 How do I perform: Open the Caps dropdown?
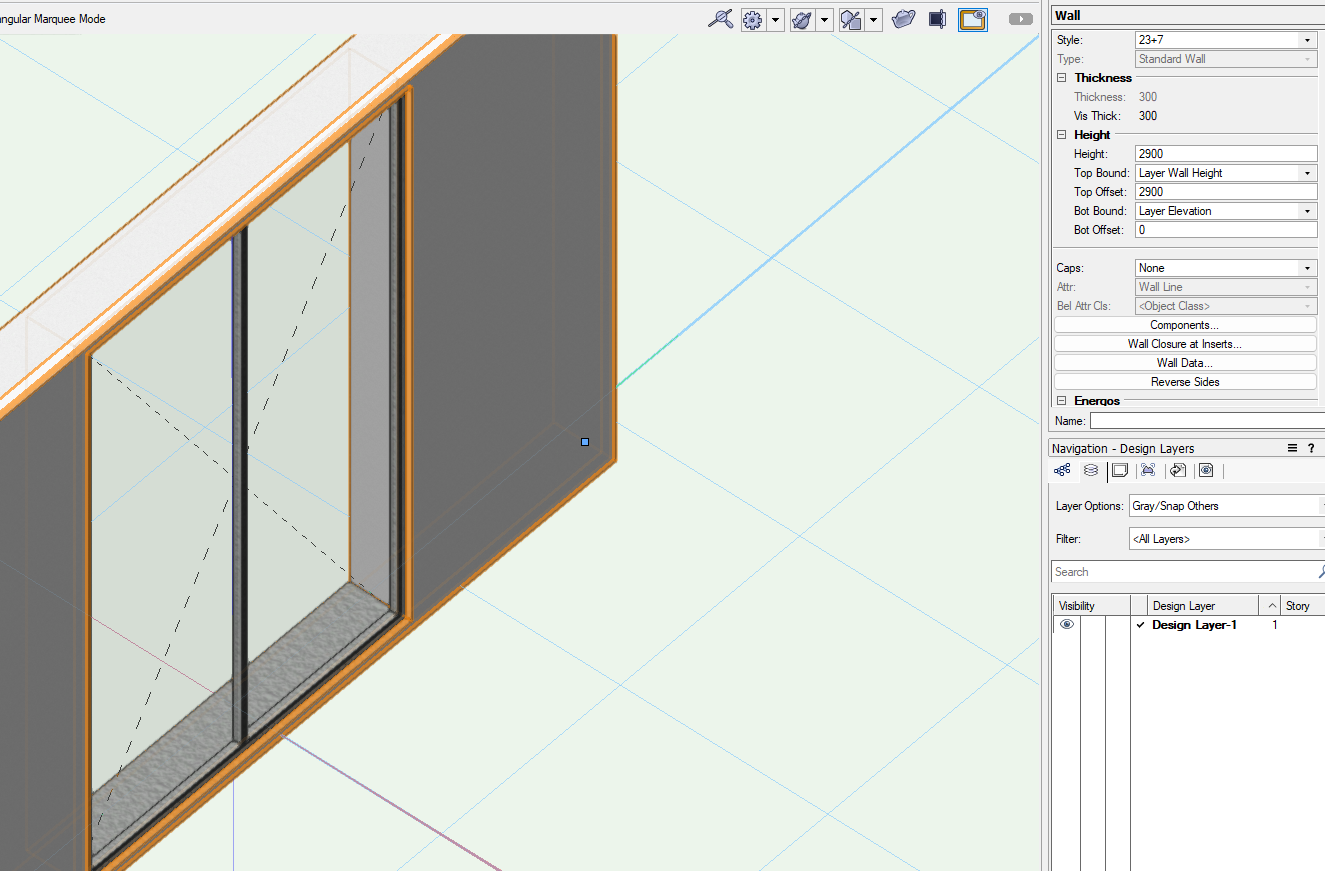pyautogui.click(x=1226, y=268)
